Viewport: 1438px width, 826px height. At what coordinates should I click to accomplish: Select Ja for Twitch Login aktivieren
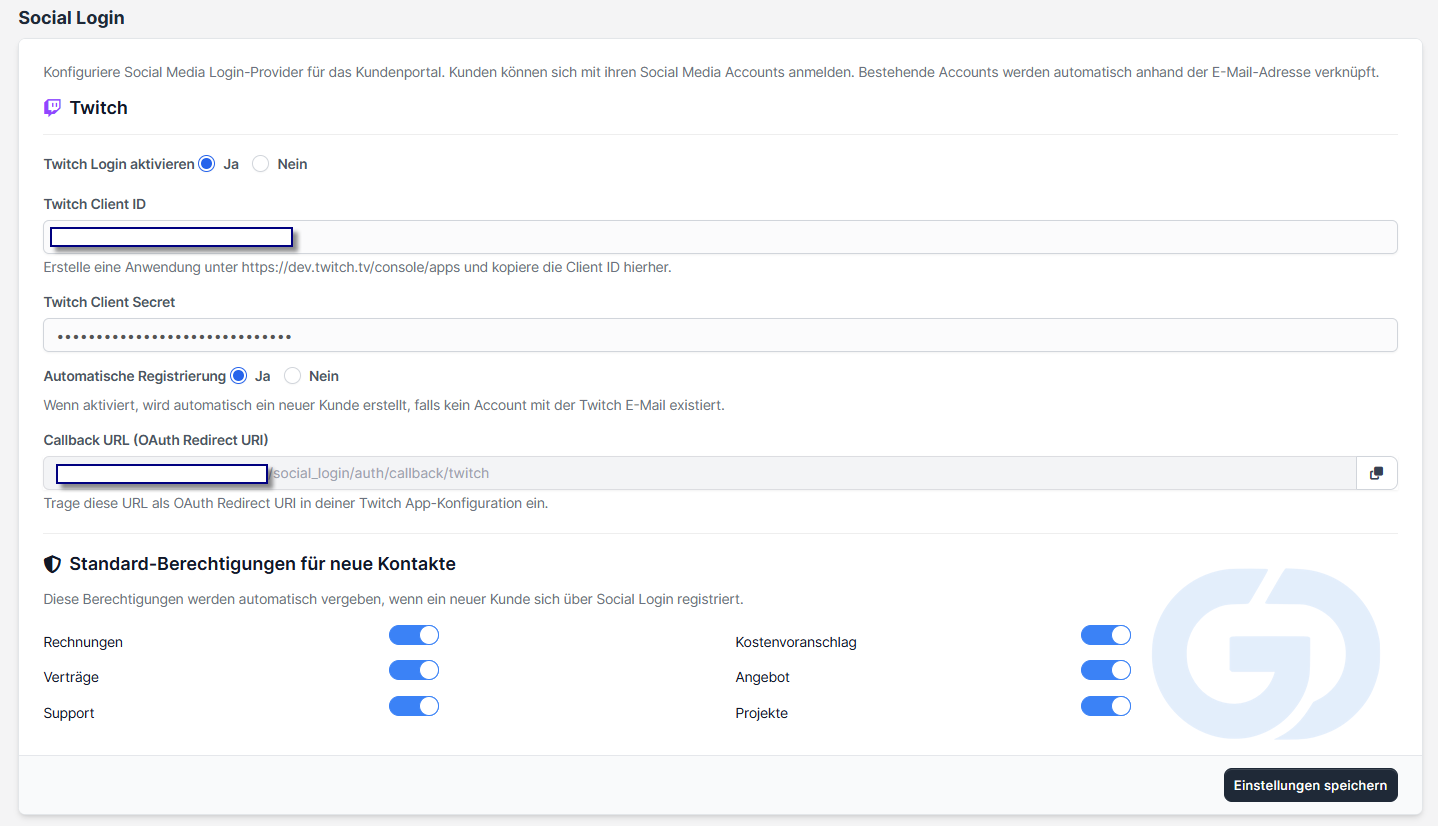(x=207, y=164)
